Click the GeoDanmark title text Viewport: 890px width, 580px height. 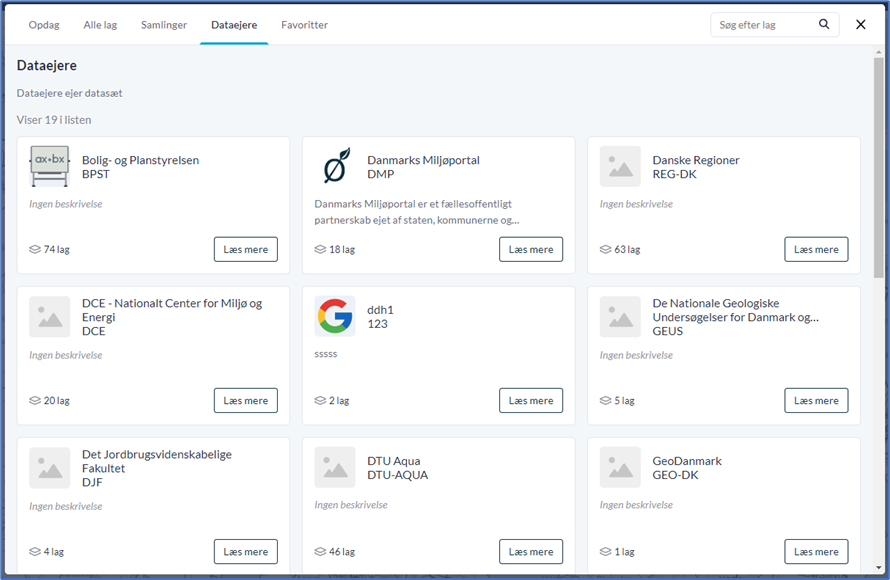coord(687,461)
